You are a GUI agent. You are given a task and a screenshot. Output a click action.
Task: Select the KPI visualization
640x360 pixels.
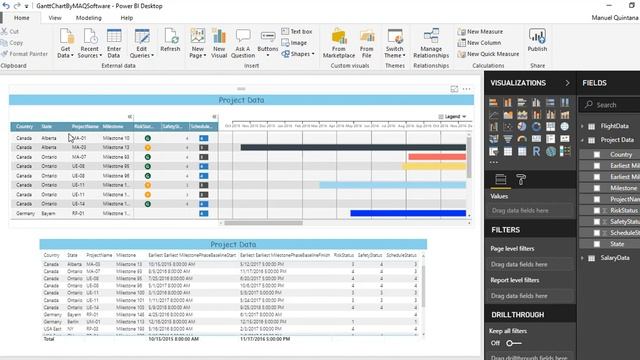click(x=565, y=139)
